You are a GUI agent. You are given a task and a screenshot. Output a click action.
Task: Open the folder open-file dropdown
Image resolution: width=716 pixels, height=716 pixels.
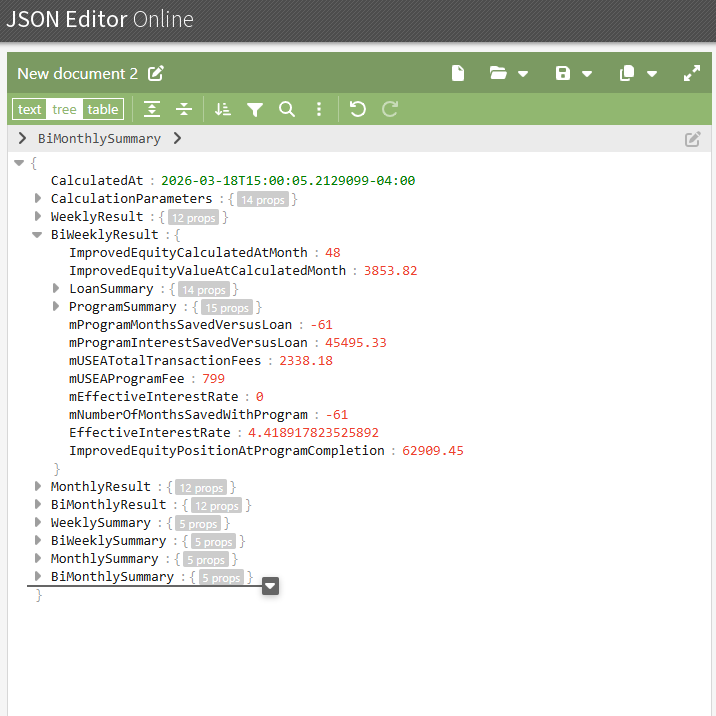click(509, 73)
